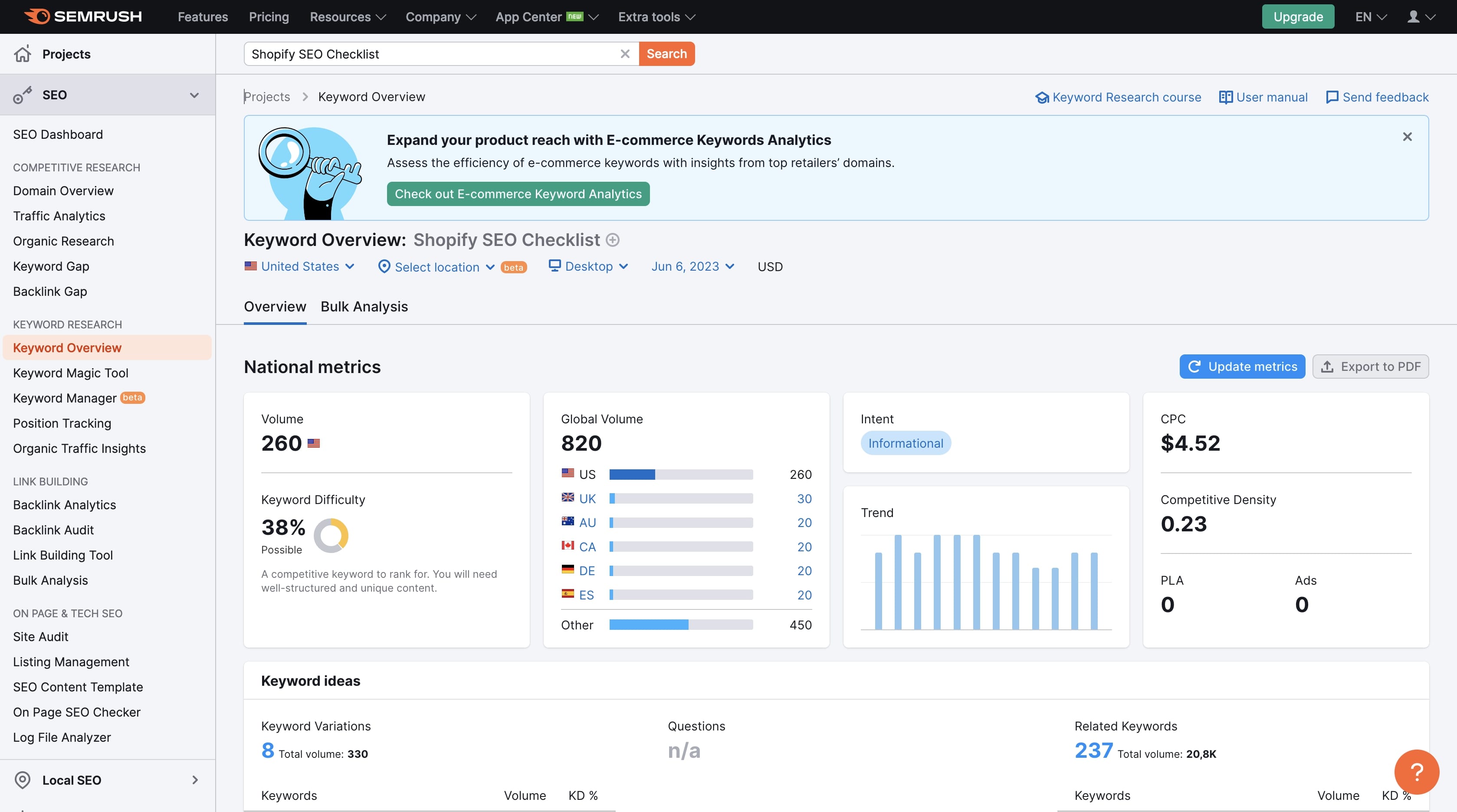This screenshot has width=1457, height=812.
Task: Collapse the SEO sidebar section
Action: coord(194,95)
